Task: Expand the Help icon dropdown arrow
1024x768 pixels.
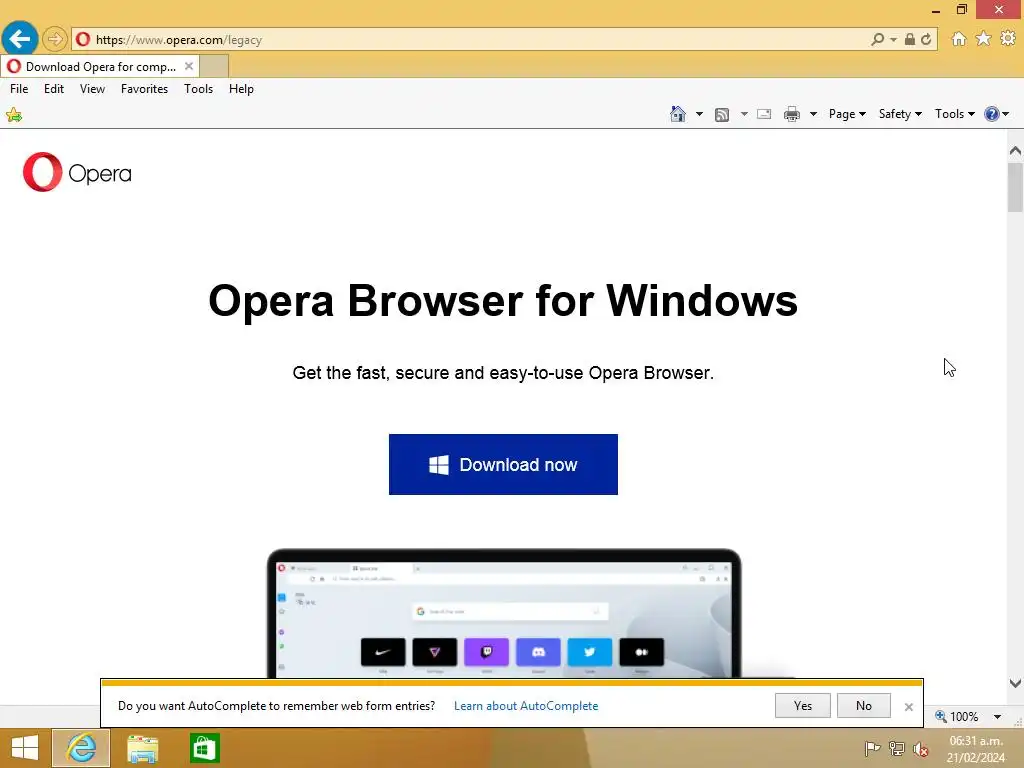Action: click(x=1006, y=114)
